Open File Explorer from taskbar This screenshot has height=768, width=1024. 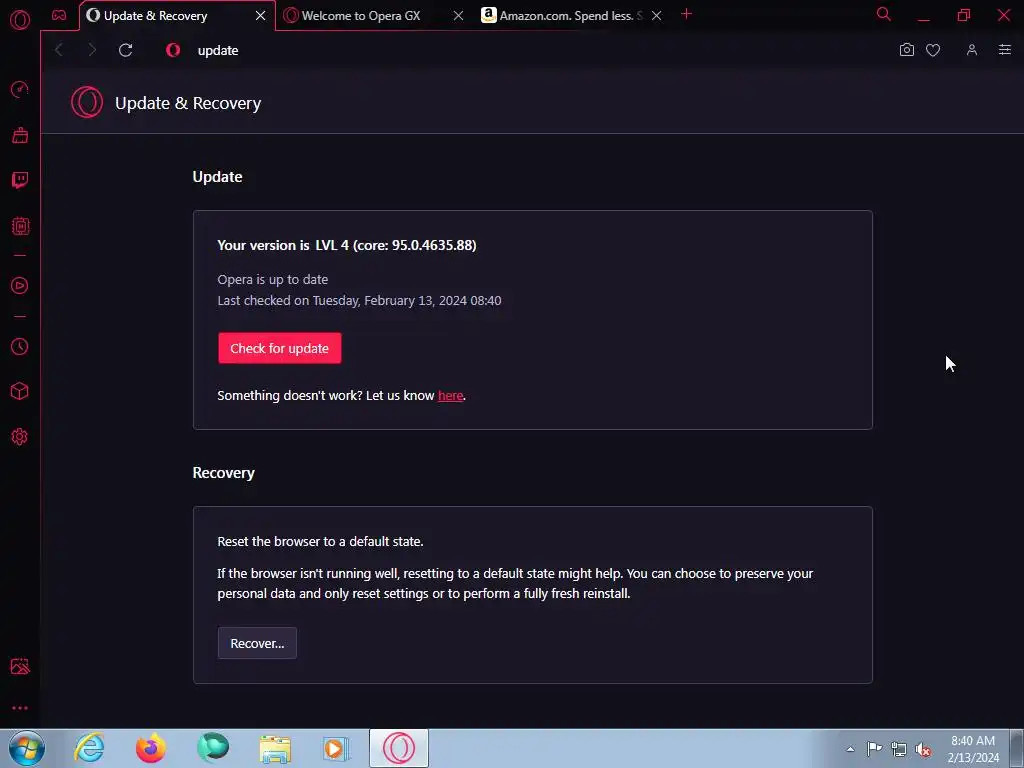point(275,749)
